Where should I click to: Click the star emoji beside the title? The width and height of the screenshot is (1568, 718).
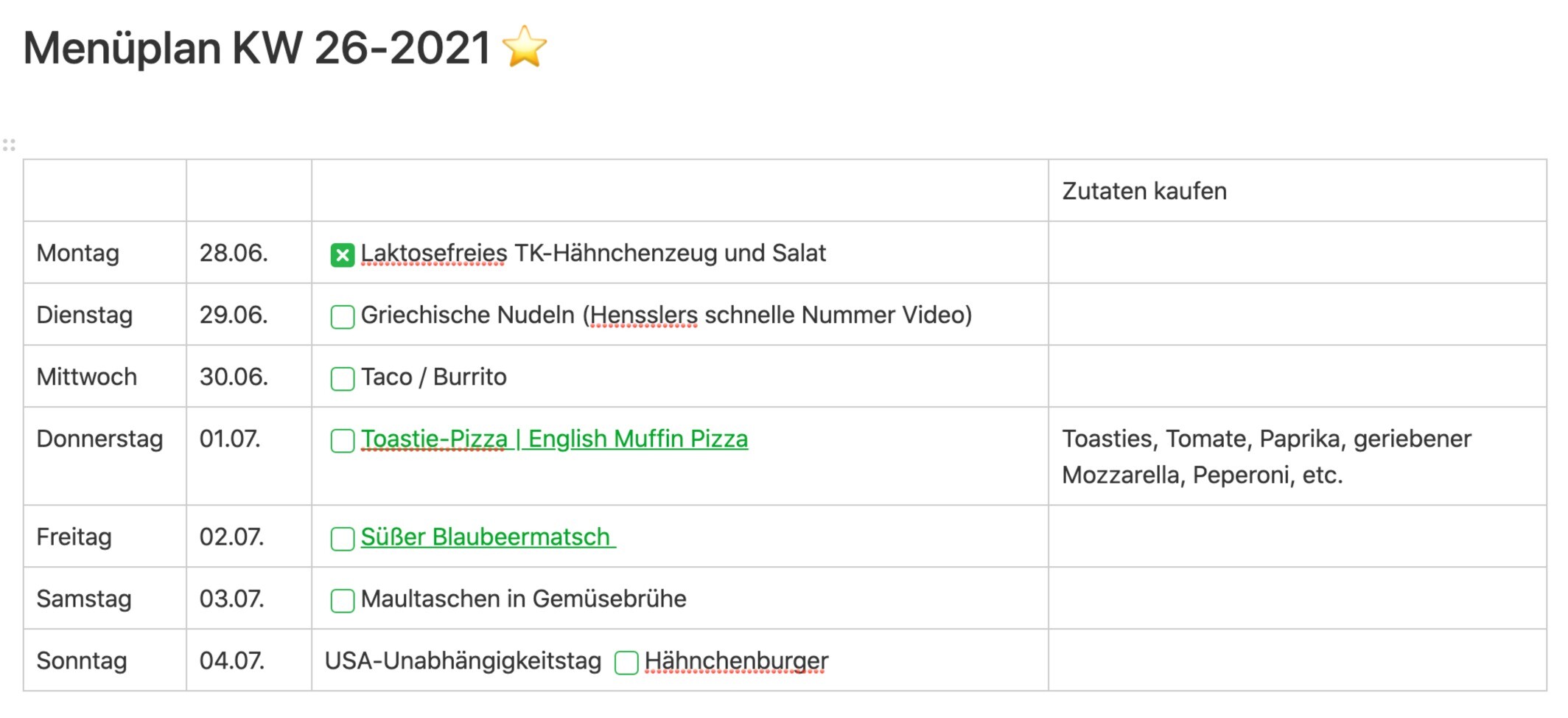[x=524, y=47]
